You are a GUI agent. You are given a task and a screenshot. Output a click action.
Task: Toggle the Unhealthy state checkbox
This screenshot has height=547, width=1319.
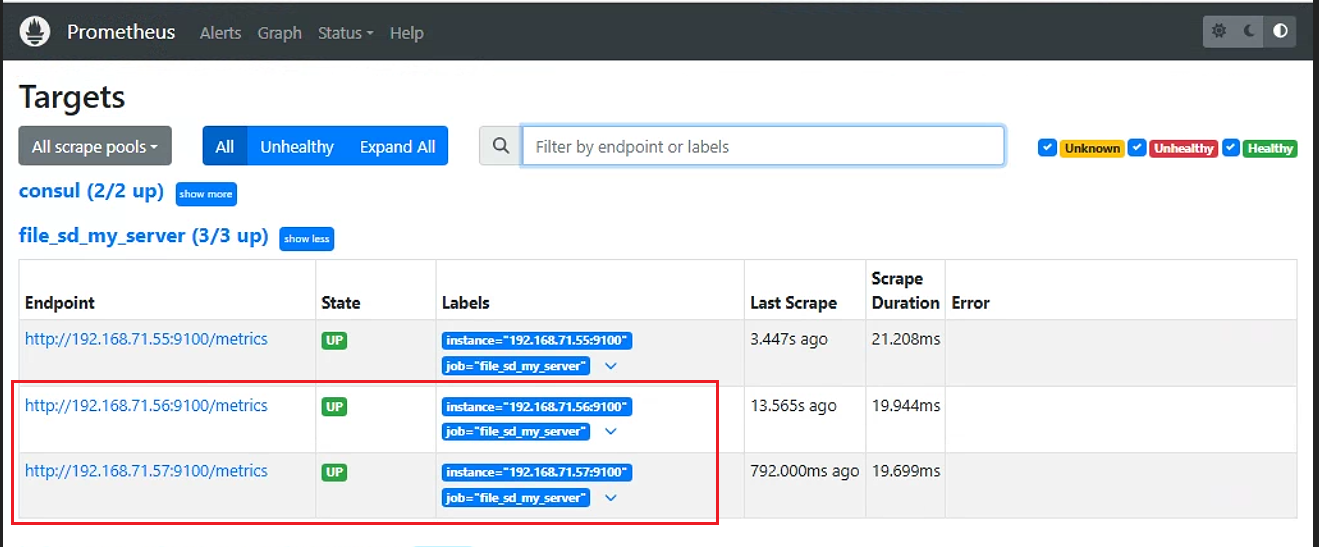click(x=1137, y=147)
